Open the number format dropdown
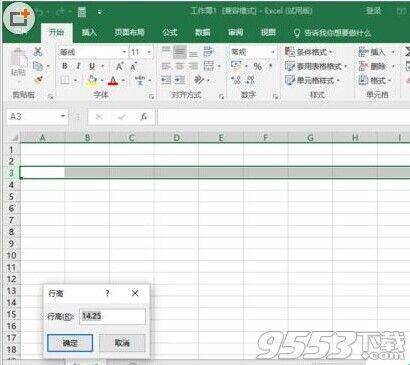 click(273, 52)
